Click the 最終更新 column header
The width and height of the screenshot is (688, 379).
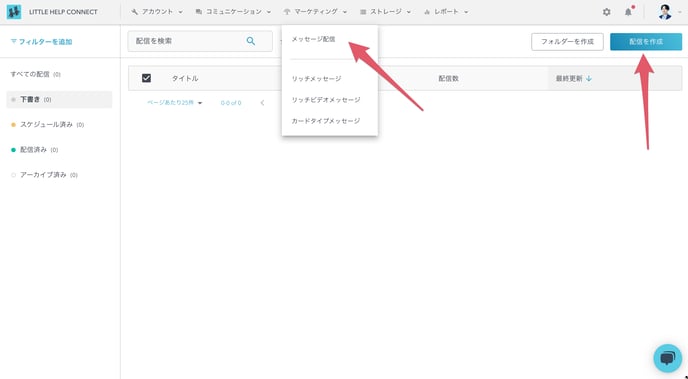(569, 79)
